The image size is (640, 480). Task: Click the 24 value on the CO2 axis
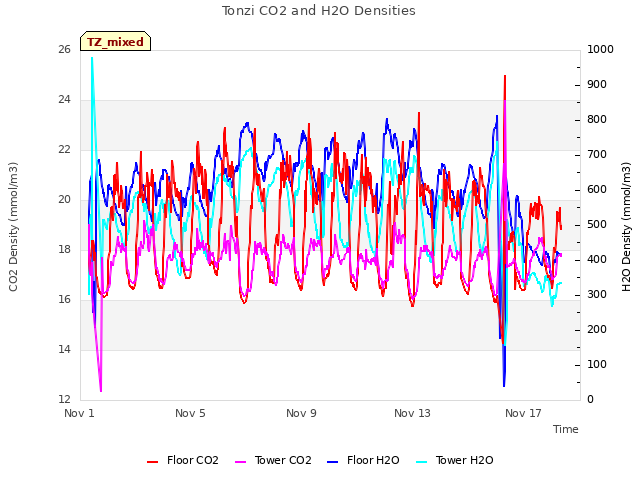pos(64,100)
